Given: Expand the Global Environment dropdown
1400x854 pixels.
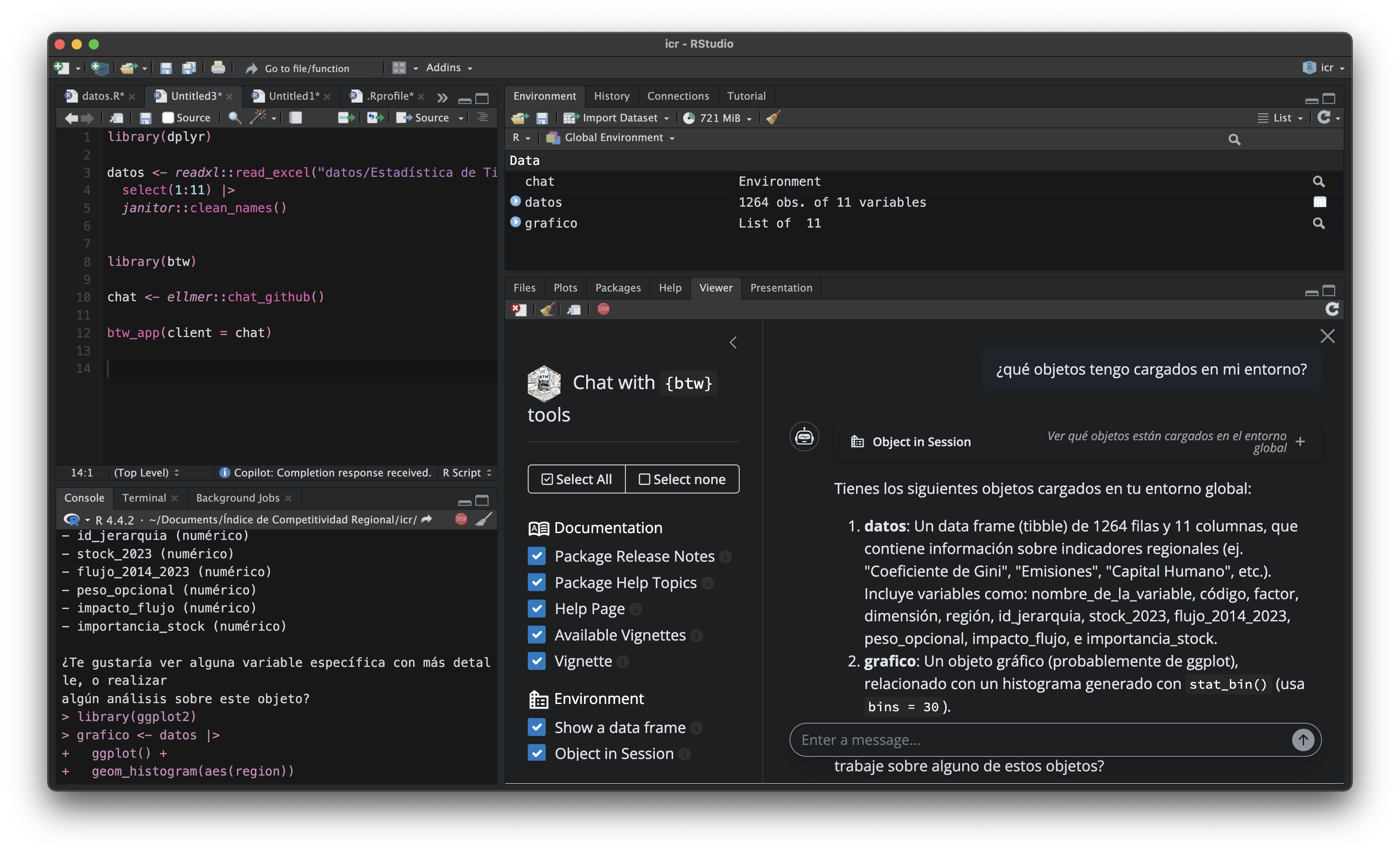Looking at the screenshot, I should [613, 137].
